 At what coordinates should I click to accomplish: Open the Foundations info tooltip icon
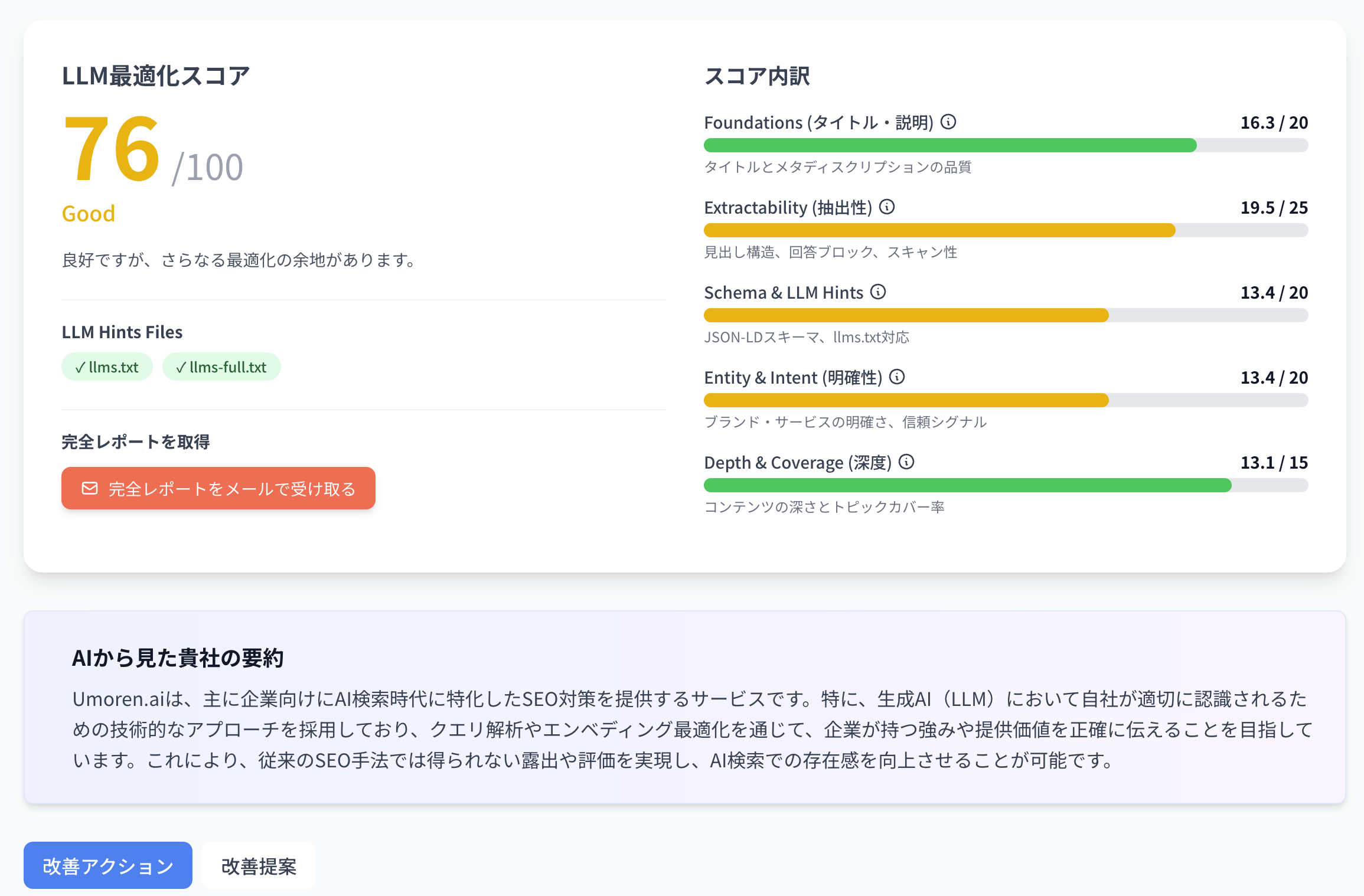[949, 123]
